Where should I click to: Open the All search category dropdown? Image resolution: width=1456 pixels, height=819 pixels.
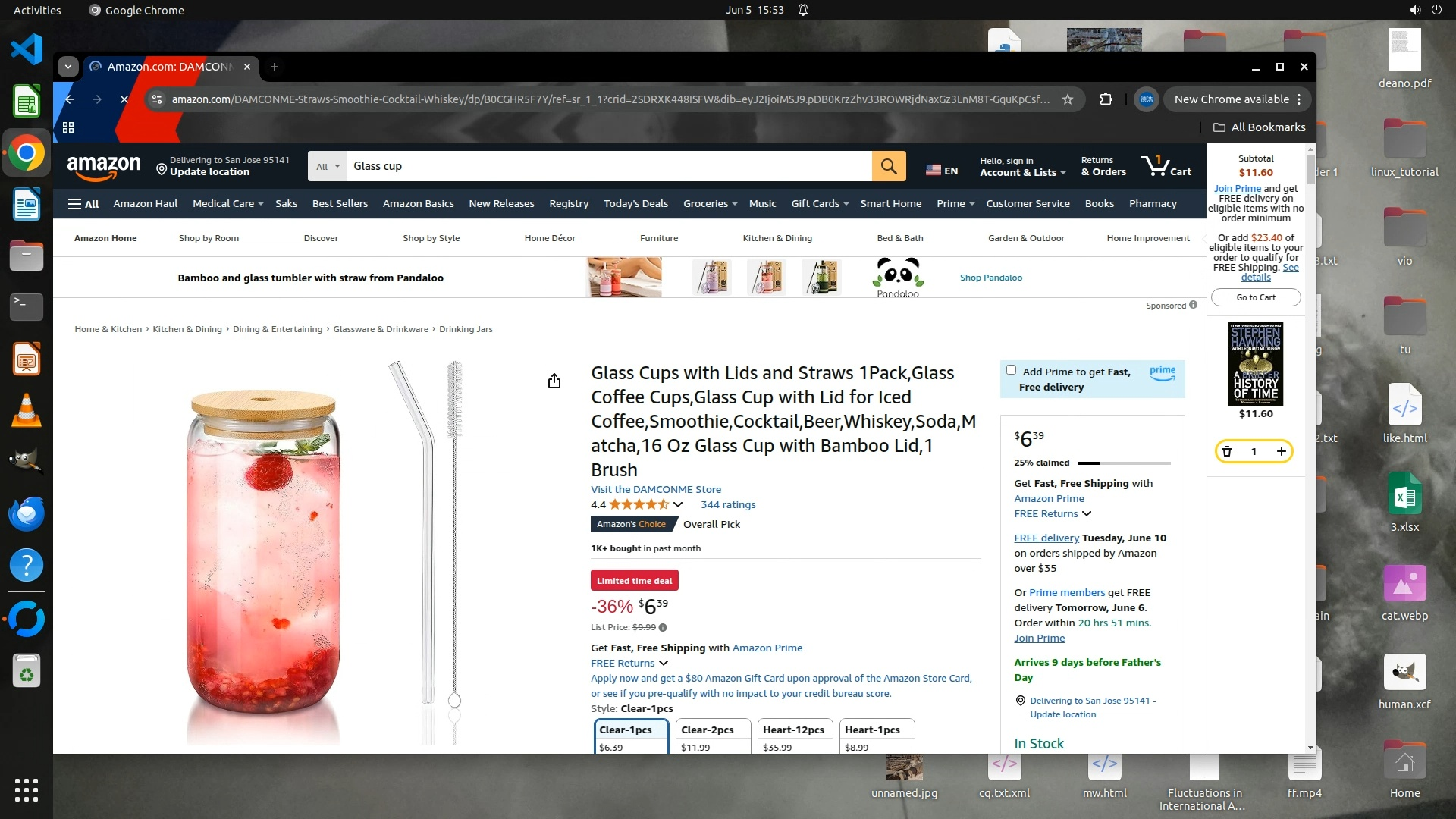click(328, 167)
